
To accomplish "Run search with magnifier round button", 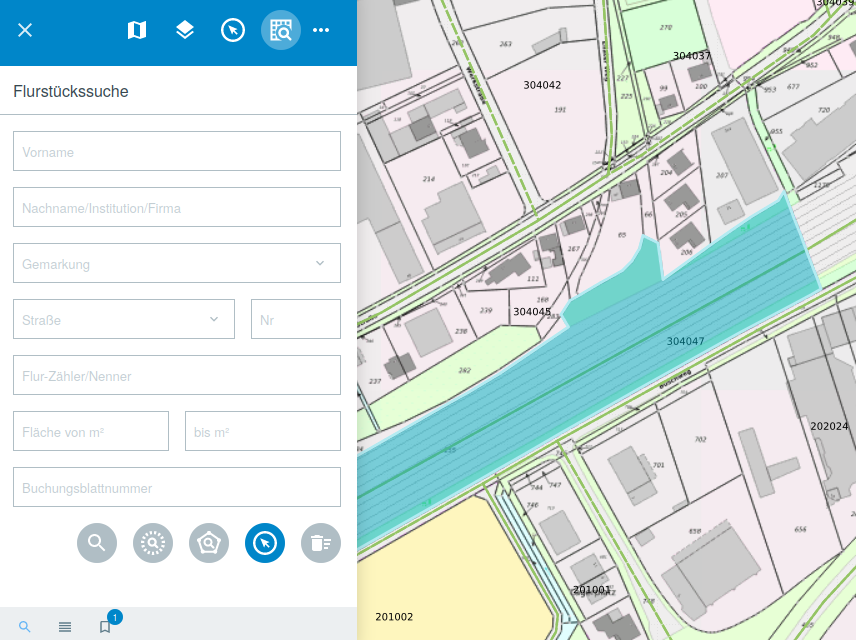I will [x=97, y=543].
